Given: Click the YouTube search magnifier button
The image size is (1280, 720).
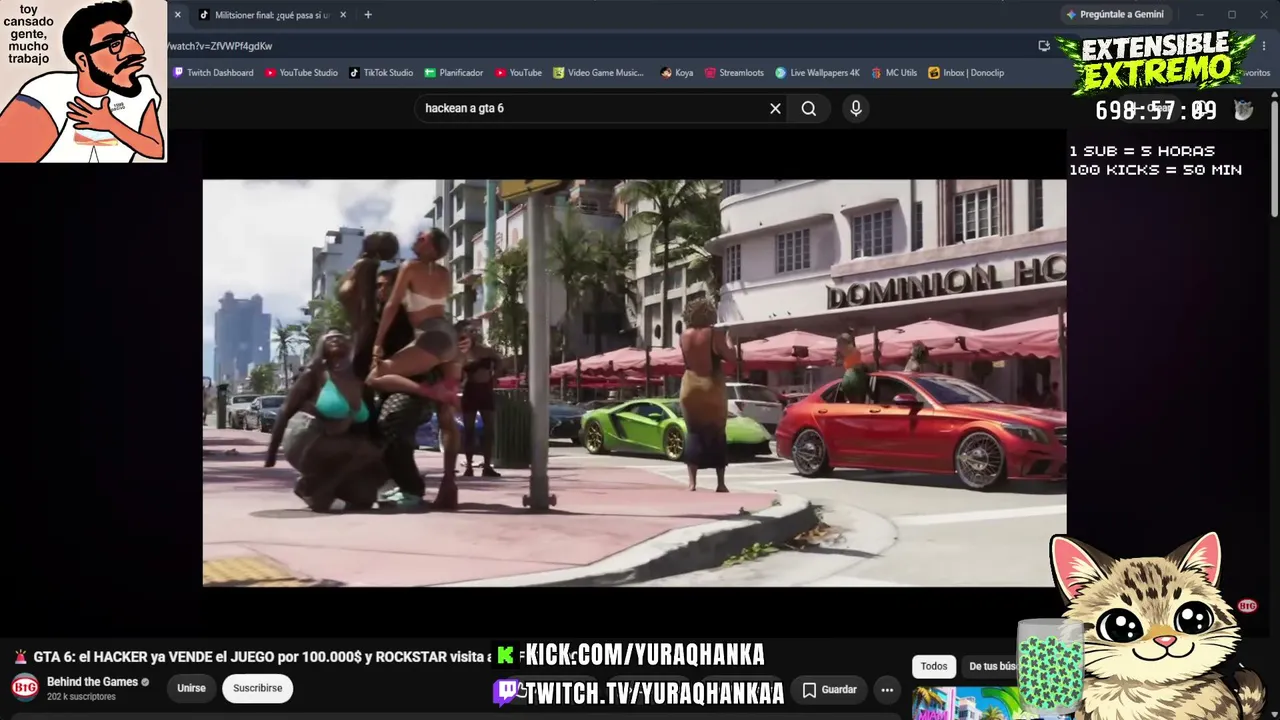Looking at the screenshot, I should (809, 108).
